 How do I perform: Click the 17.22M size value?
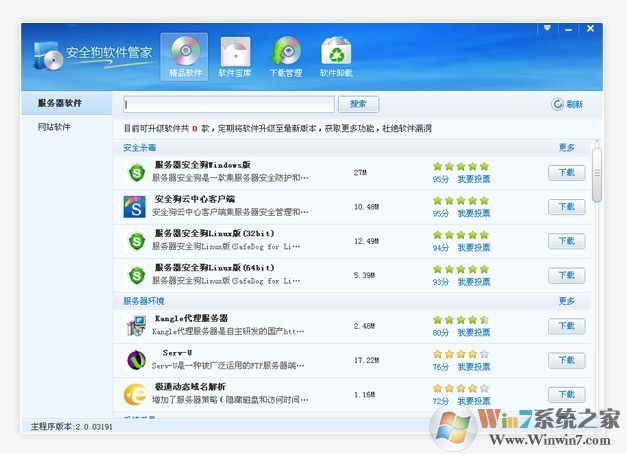coord(366,360)
